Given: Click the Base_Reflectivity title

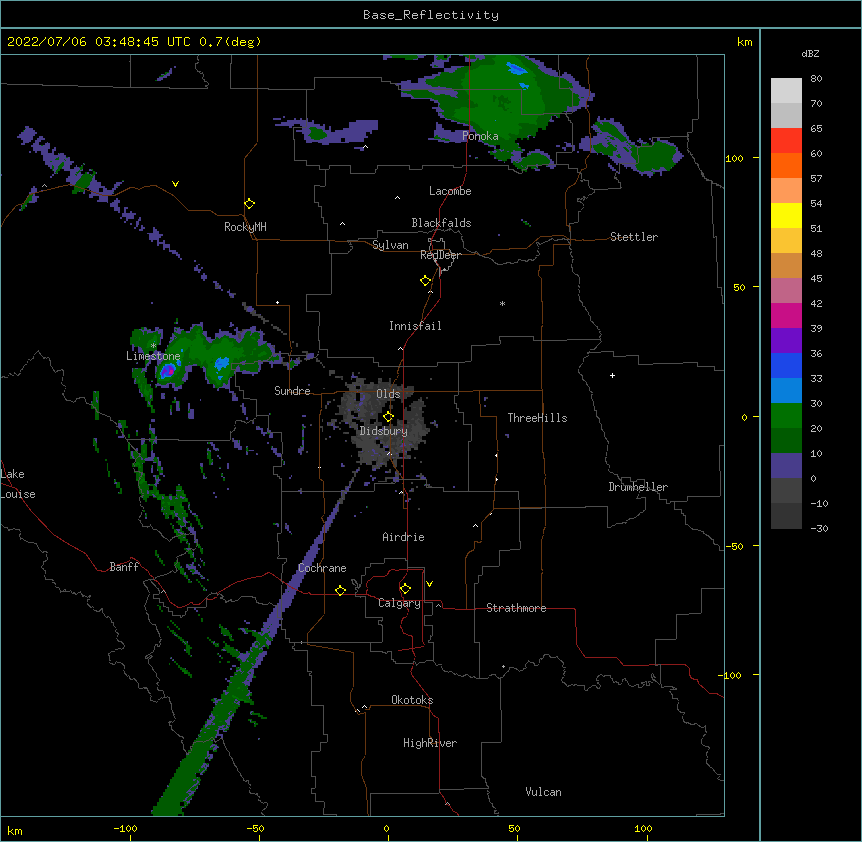Looking at the screenshot, I should pyautogui.click(x=431, y=15).
